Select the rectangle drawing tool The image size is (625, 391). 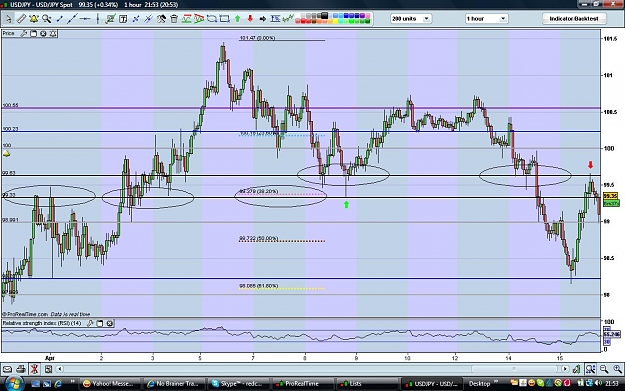[224, 19]
